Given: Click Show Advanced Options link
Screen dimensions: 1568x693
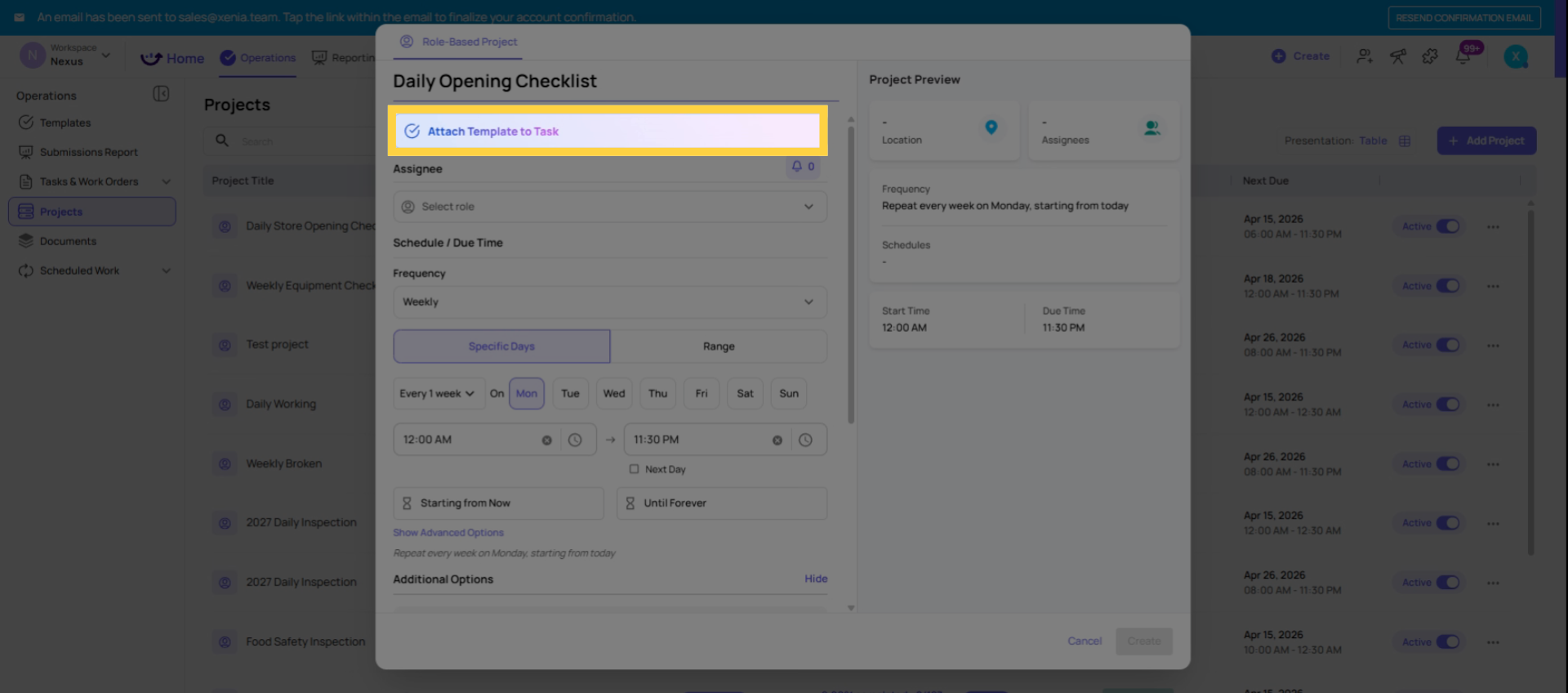Looking at the screenshot, I should [x=448, y=533].
